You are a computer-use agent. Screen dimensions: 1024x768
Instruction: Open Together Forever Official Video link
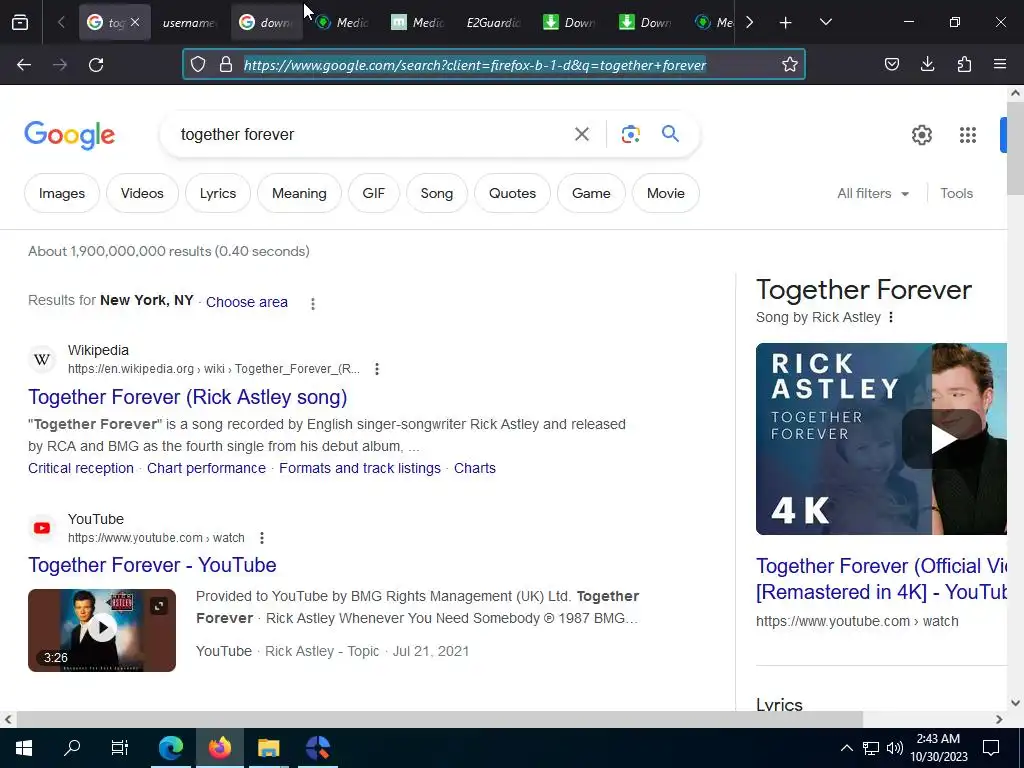coord(882,579)
